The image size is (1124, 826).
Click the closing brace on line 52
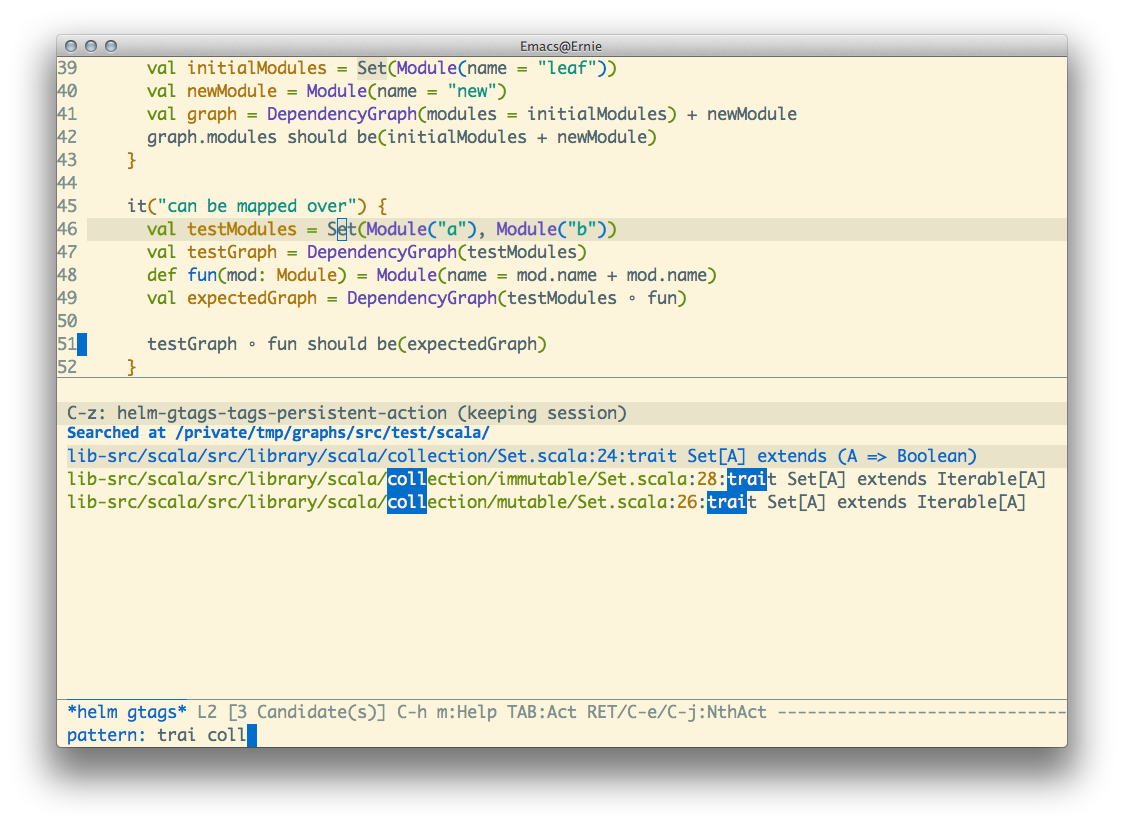132,366
